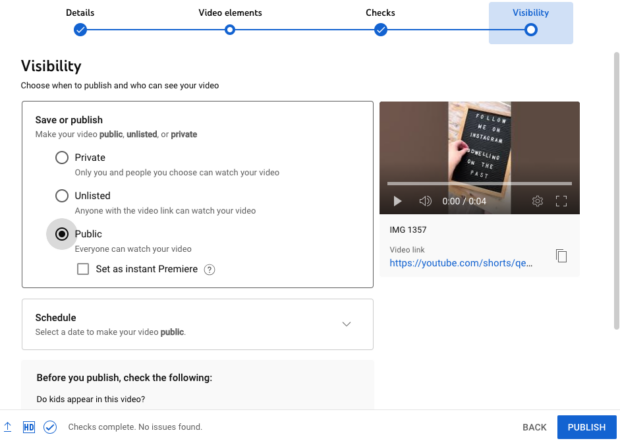
Task: Enable Set as instant Premiere checkbox
Action: click(x=84, y=269)
